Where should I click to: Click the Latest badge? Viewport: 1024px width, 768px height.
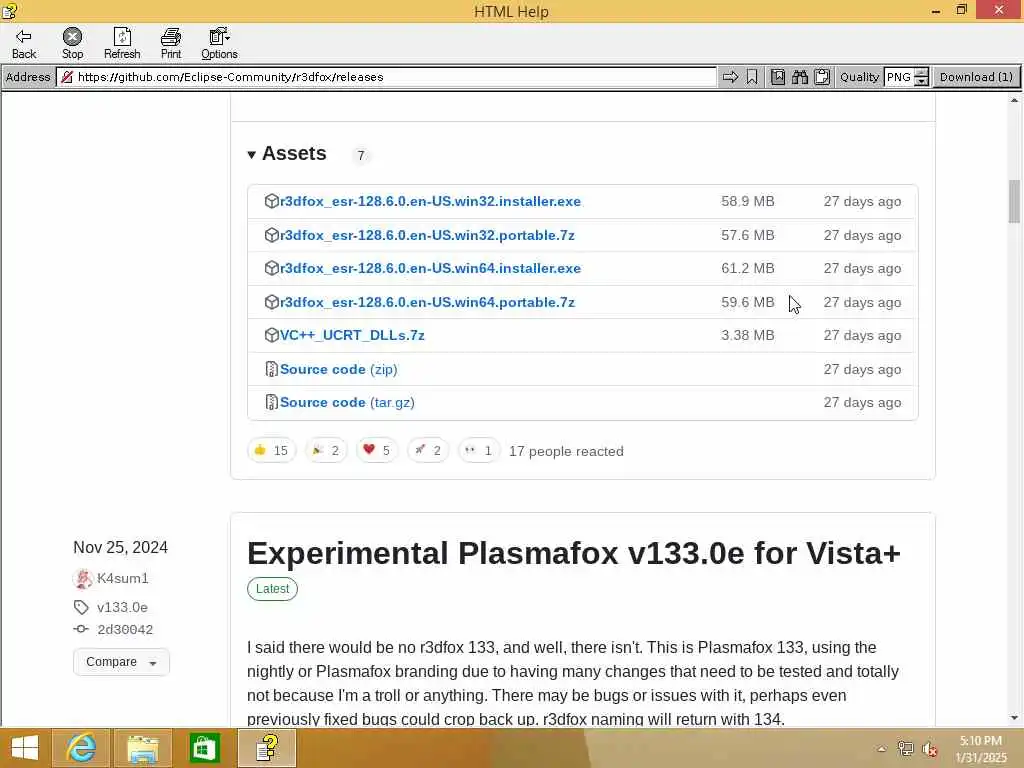[x=272, y=589]
